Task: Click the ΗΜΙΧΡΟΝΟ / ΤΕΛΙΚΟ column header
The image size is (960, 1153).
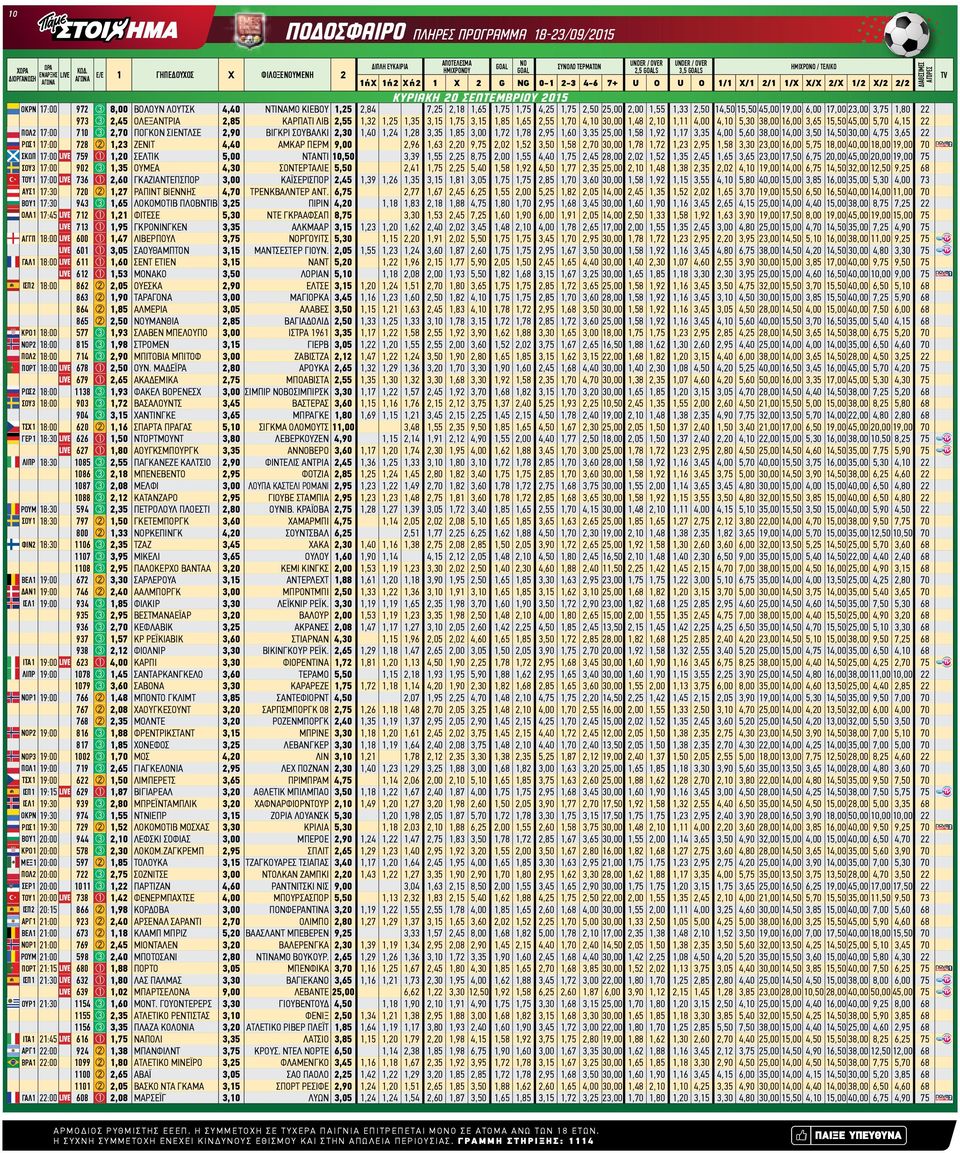Action: [x=814, y=66]
